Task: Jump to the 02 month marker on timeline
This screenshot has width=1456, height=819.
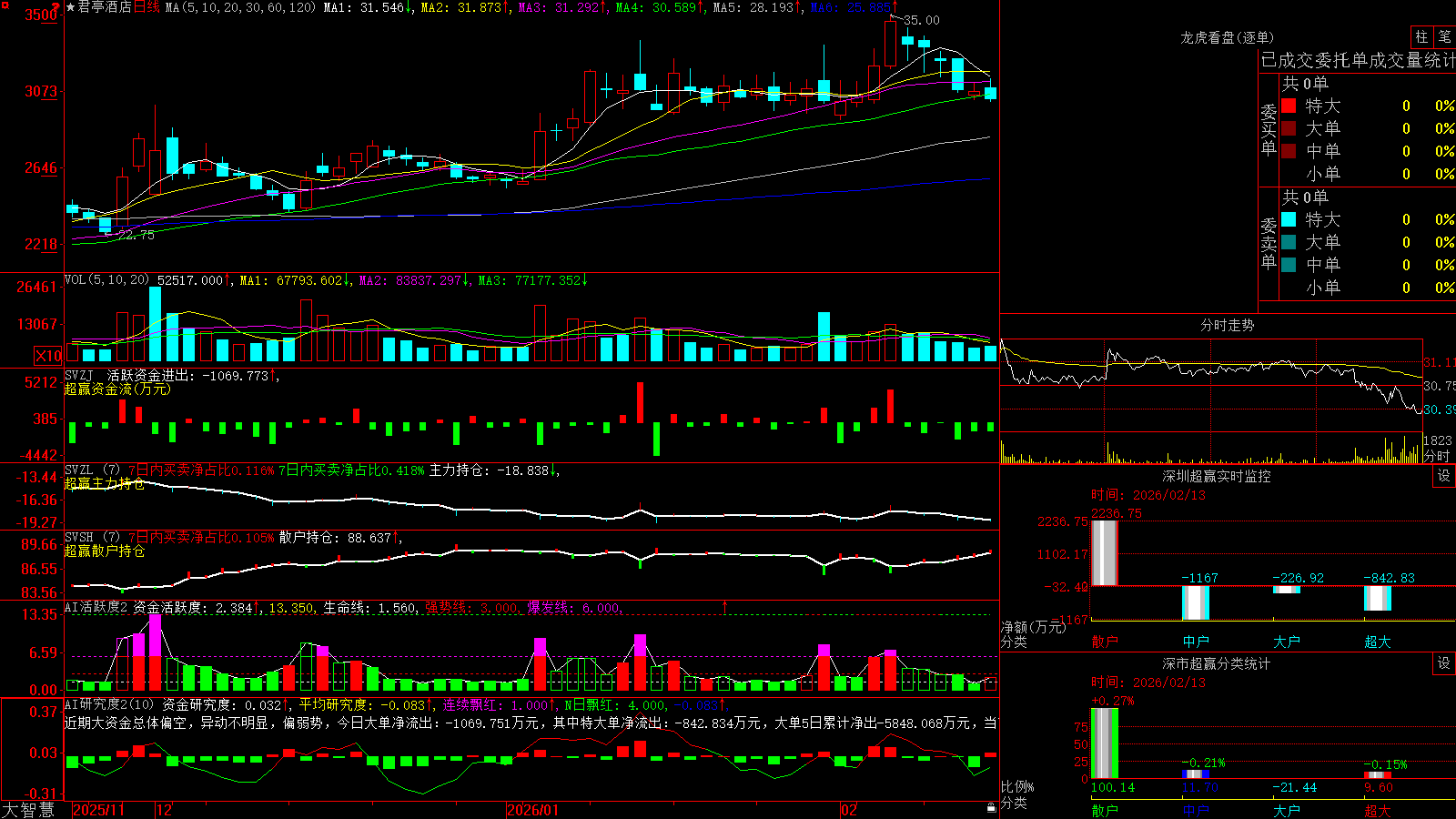Action: pyautogui.click(x=849, y=810)
